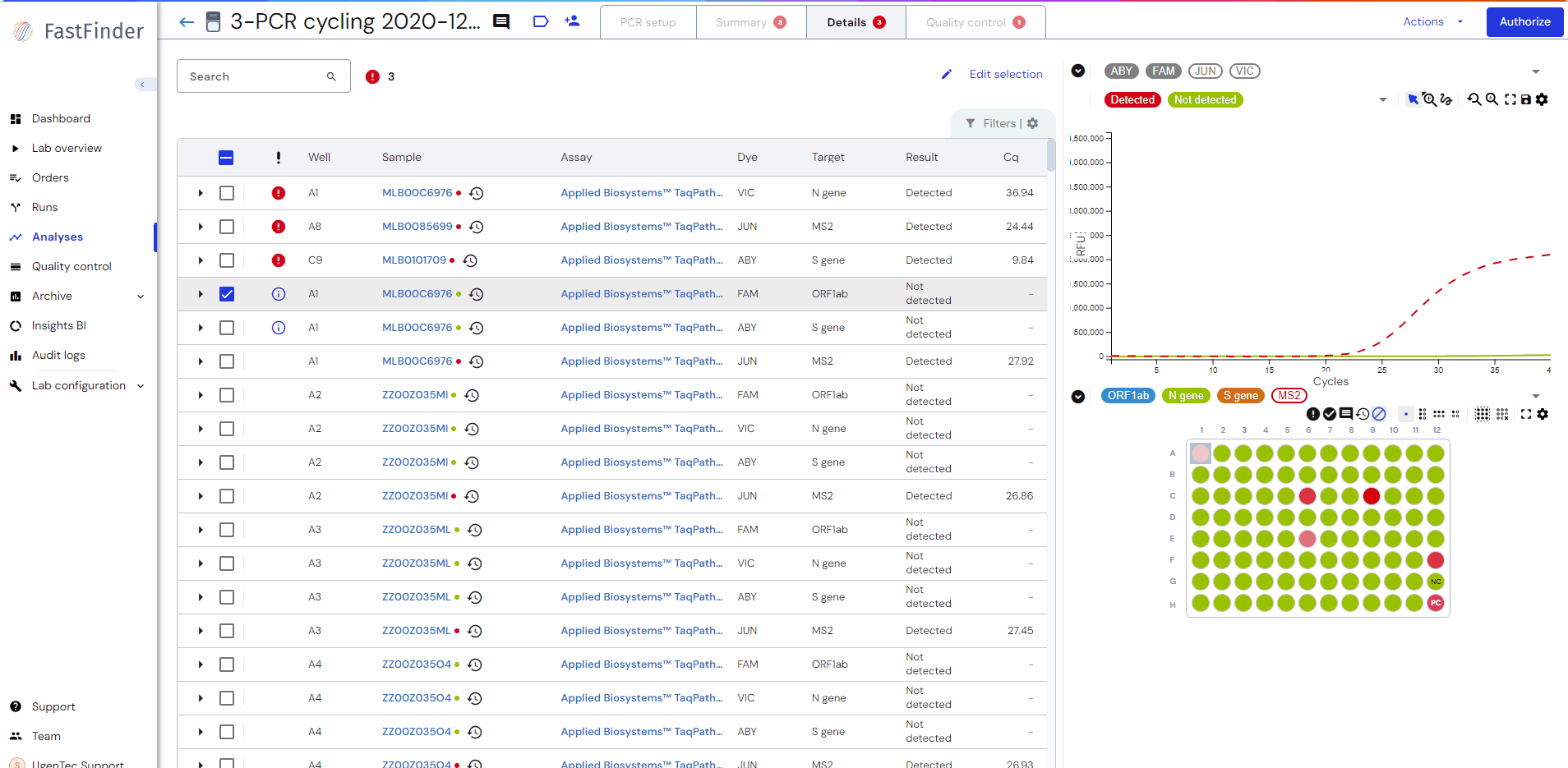Activate the zoom-in area tool on chart

[1429, 99]
